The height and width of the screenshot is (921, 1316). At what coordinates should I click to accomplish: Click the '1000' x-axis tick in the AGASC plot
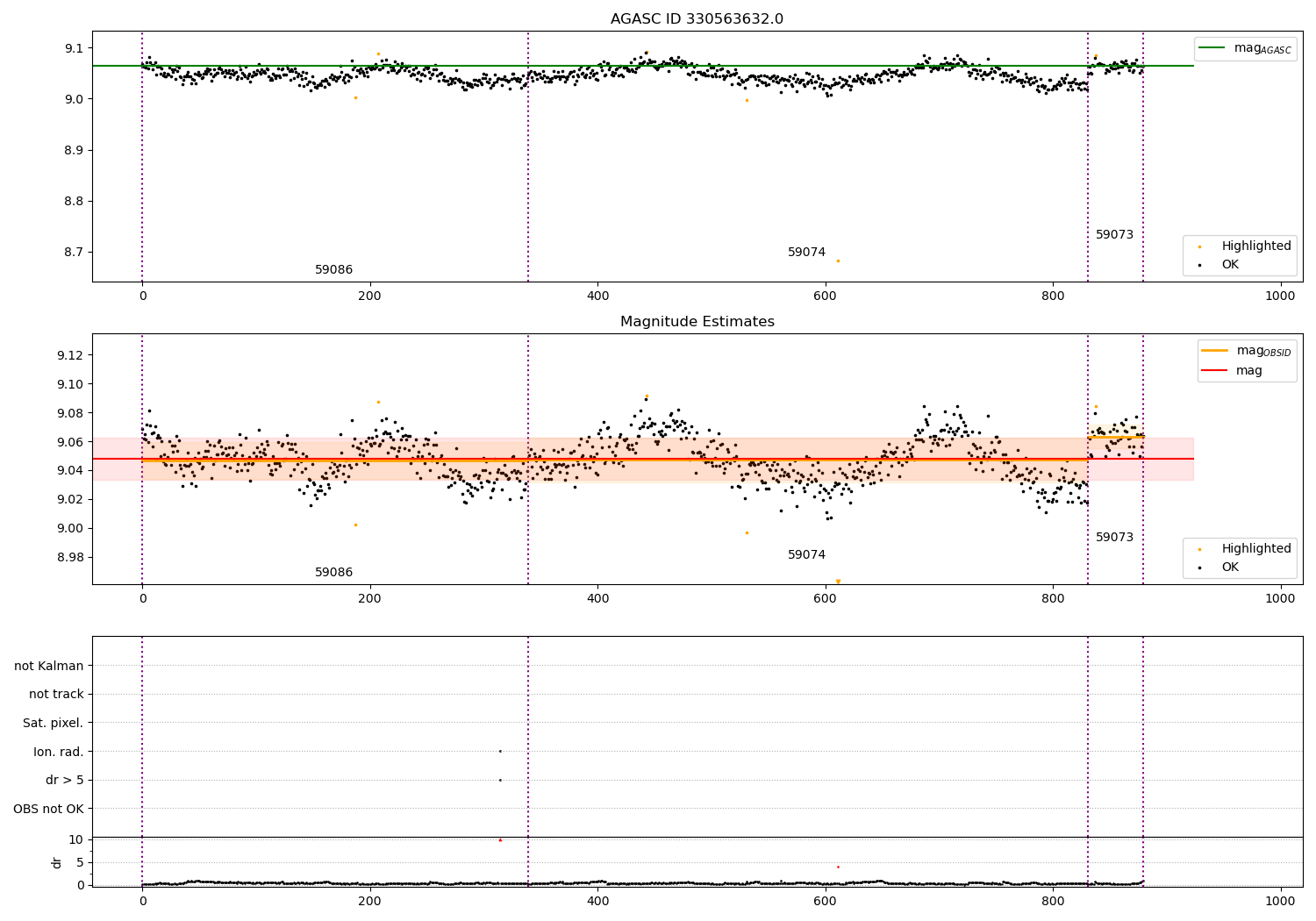click(x=1280, y=296)
